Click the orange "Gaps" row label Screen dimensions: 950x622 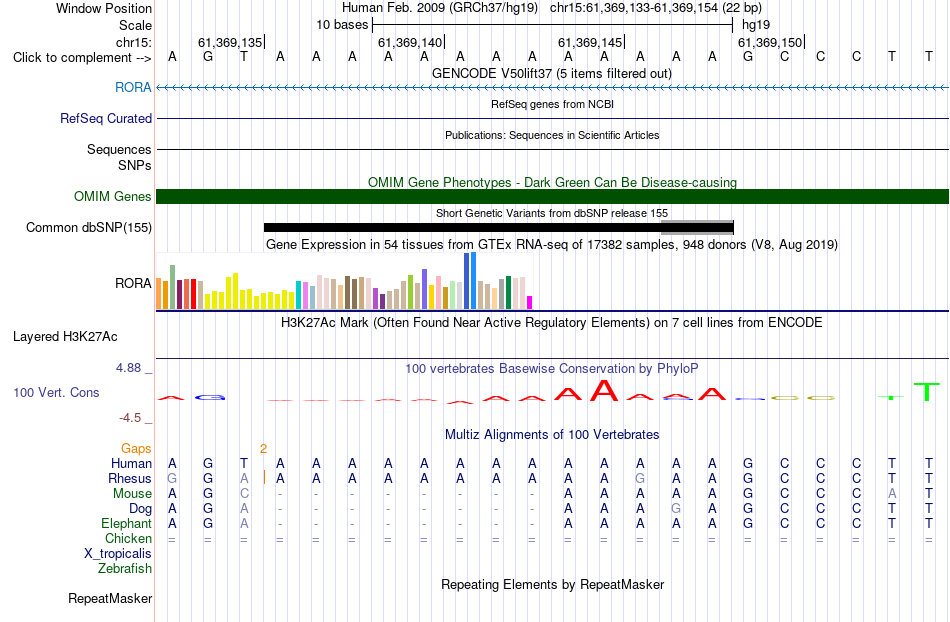click(136, 448)
